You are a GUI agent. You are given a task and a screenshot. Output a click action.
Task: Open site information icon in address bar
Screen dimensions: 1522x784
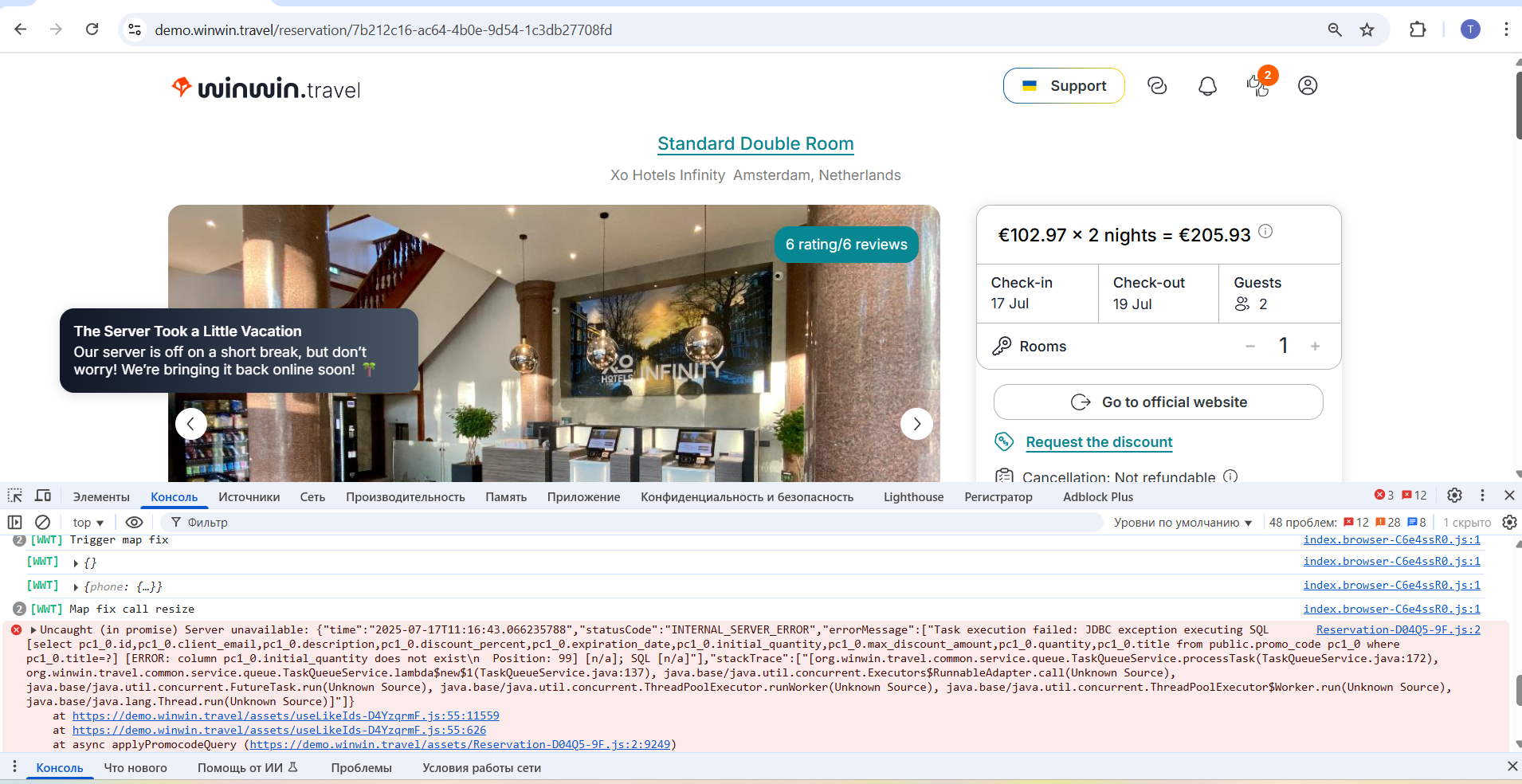point(135,29)
